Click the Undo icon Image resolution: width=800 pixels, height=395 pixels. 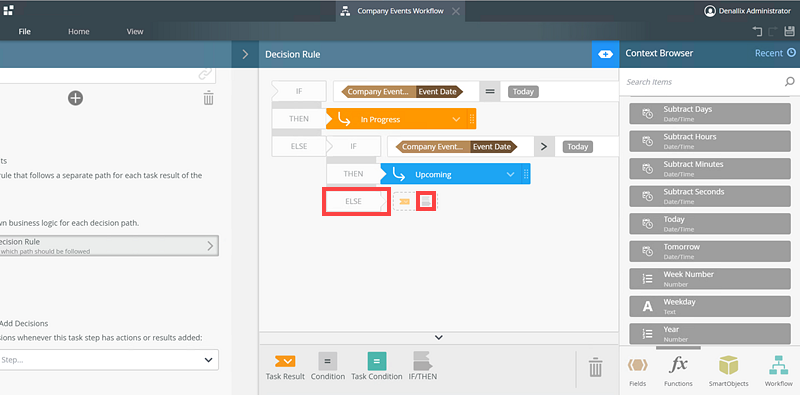[757, 32]
